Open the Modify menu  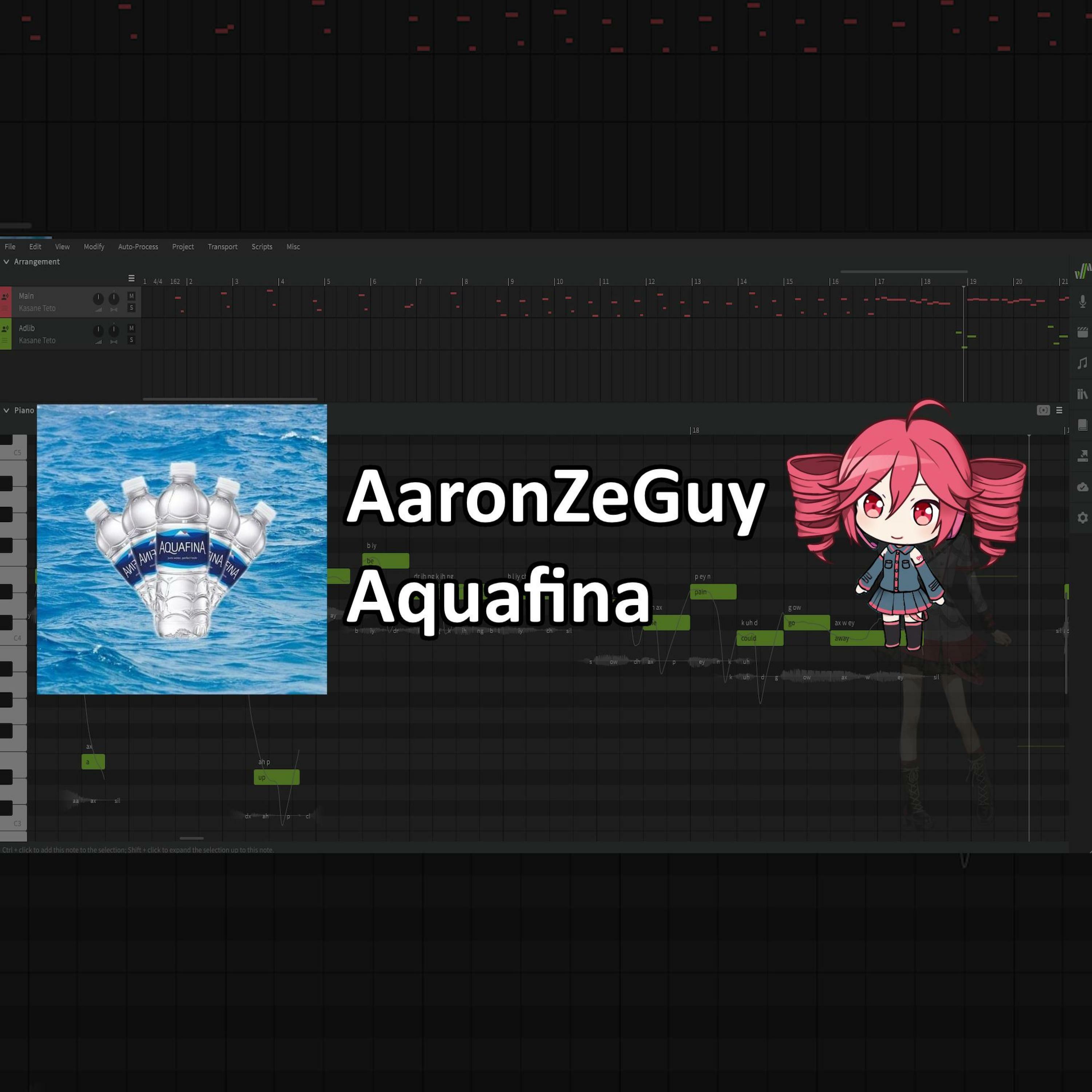click(94, 246)
